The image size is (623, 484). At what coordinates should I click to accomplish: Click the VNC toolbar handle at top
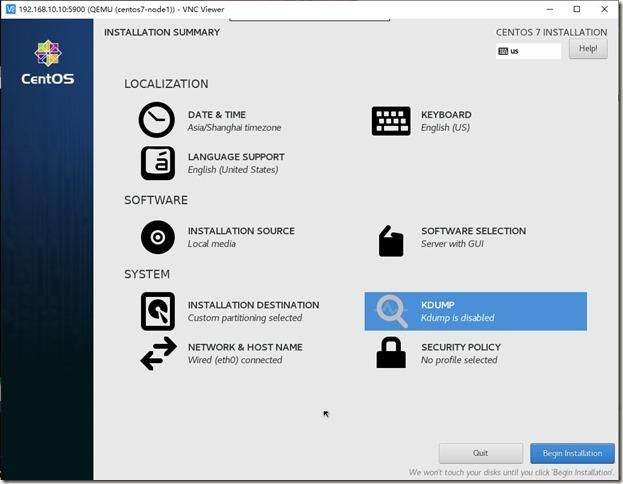[x=310, y=19]
